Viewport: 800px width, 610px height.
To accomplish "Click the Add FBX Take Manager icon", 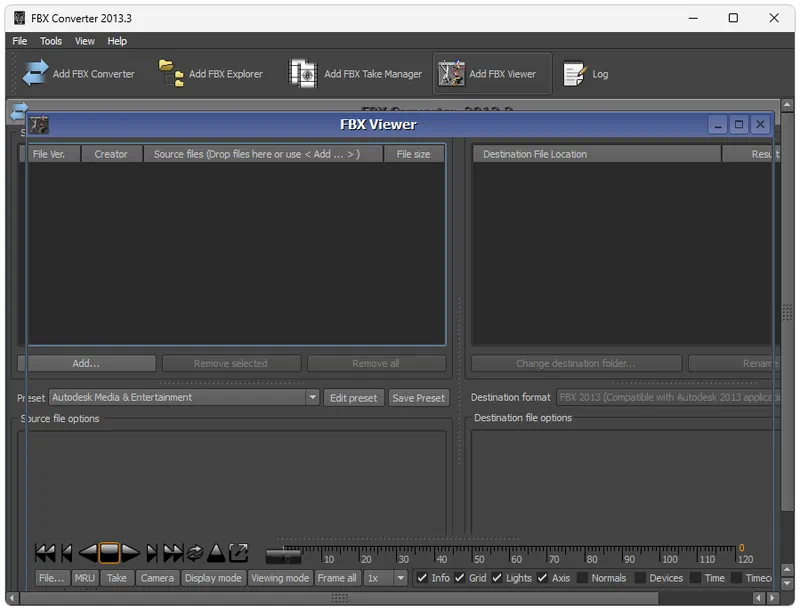I will 303,73.
